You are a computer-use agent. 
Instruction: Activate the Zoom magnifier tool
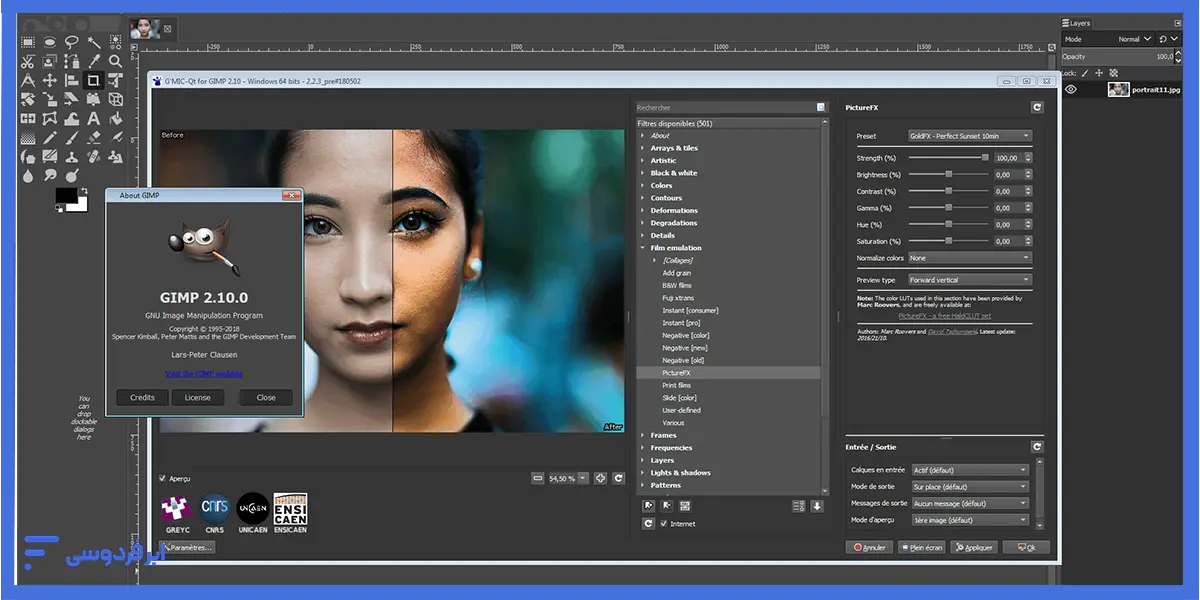[116, 61]
